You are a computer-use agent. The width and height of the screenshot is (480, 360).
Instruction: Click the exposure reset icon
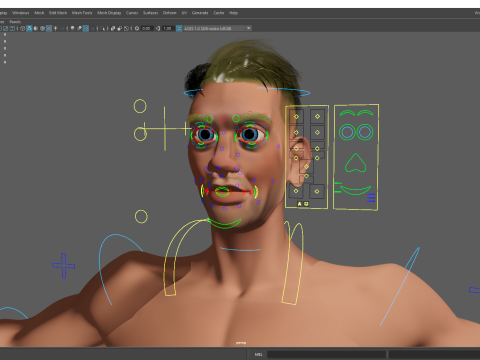[137, 28]
